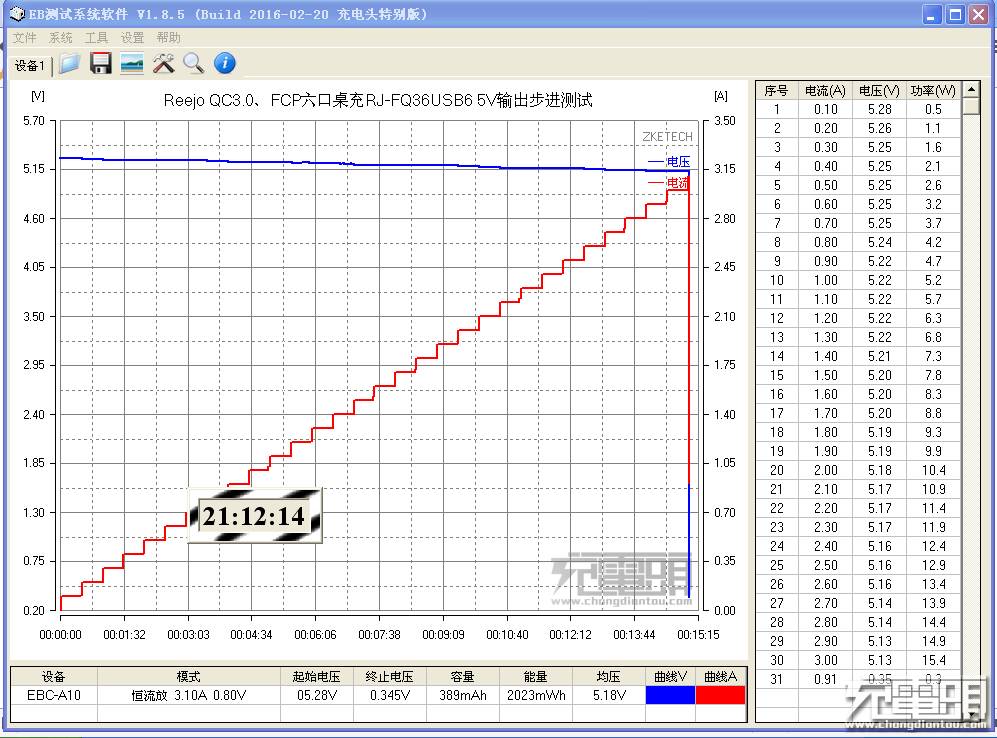The width and height of the screenshot is (997, 738).
Task: Select data row 20 with power 10.4
Action: (x=859, y=470)
